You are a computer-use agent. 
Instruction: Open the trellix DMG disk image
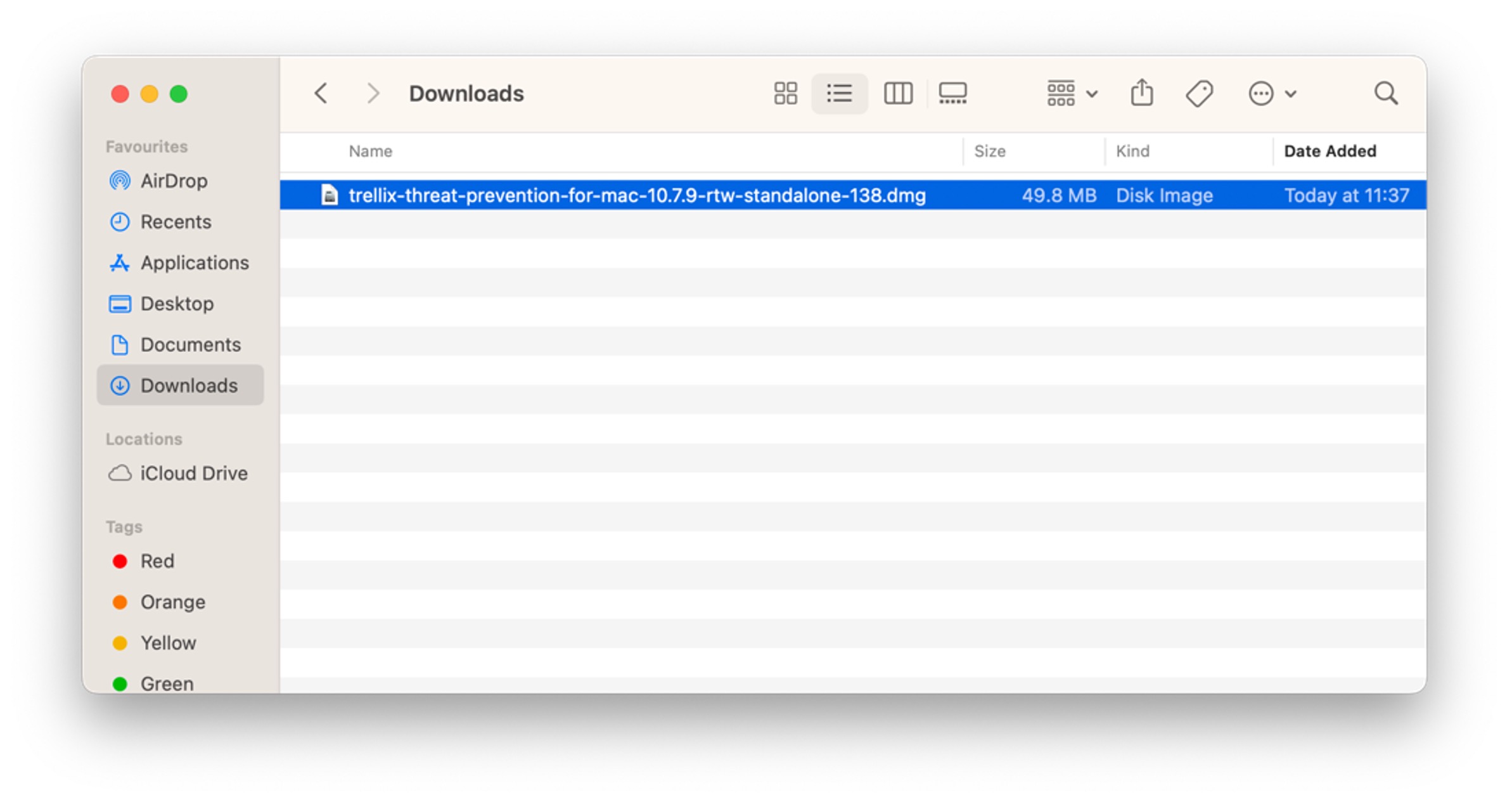(x=637, y=194)
